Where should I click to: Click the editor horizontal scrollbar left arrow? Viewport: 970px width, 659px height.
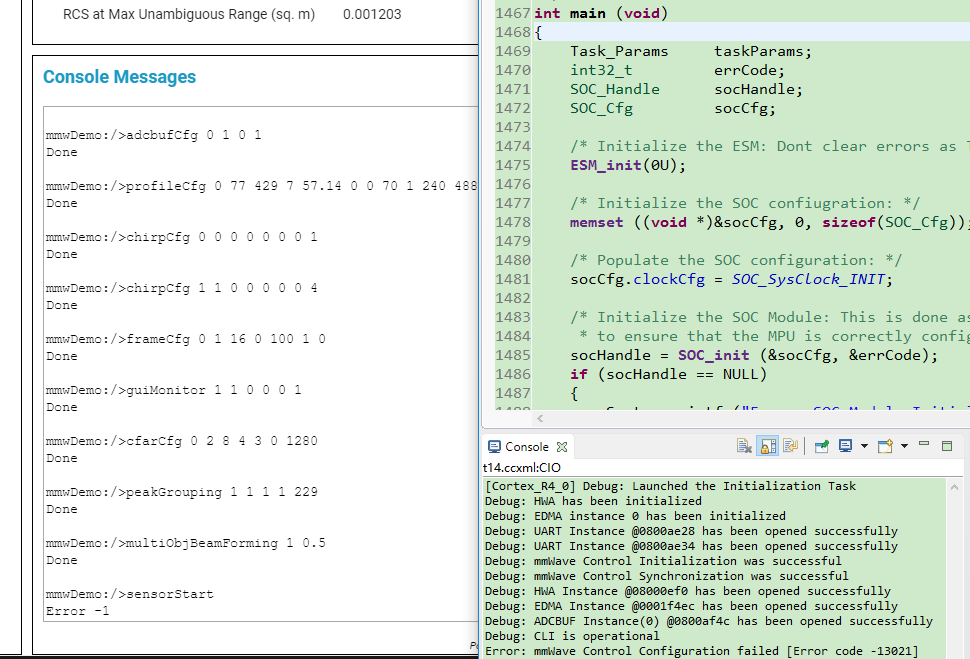(540, 419)
